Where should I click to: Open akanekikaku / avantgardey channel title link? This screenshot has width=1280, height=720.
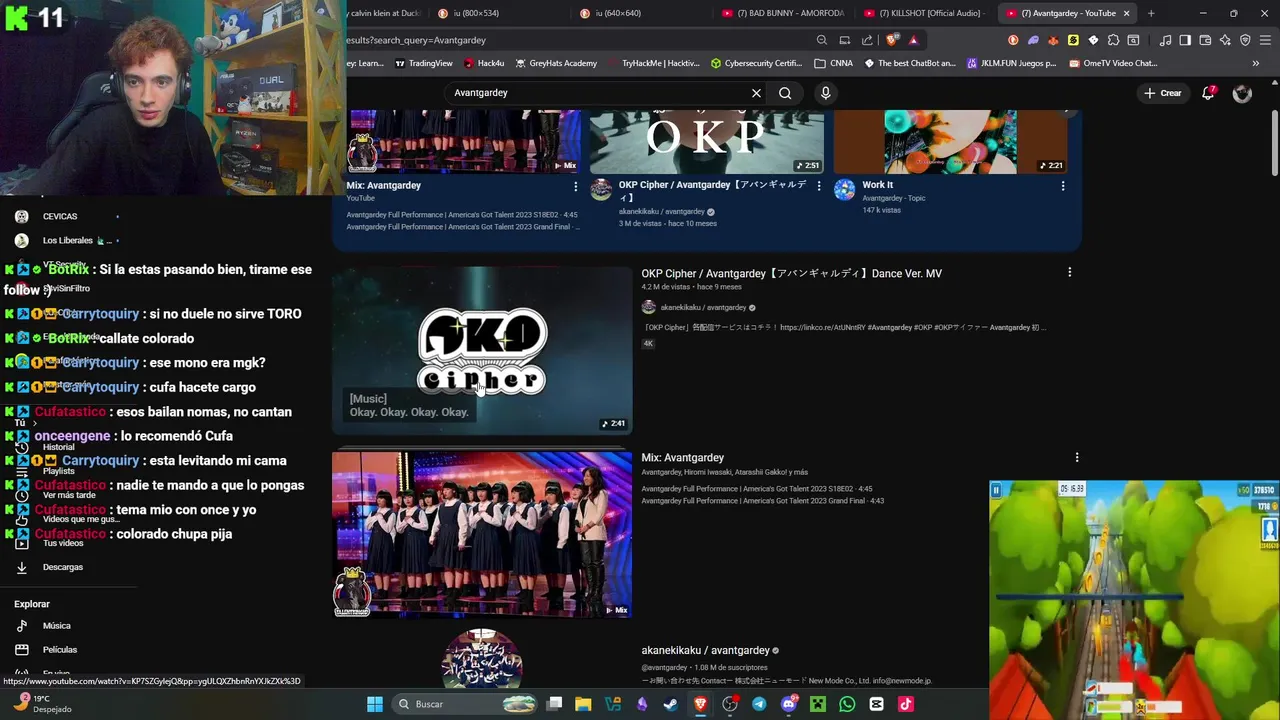coord(705,650)
